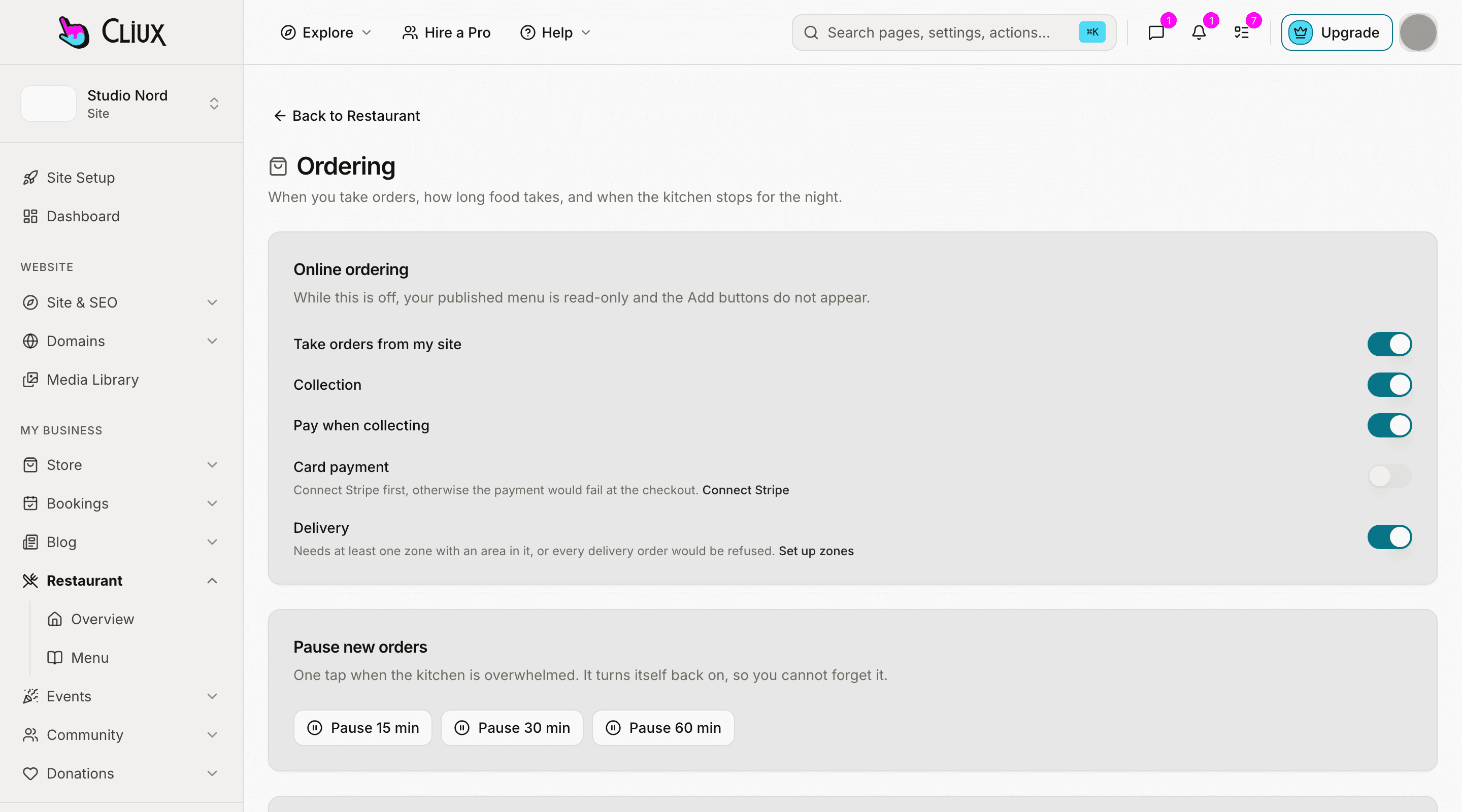Click the Bookings calendar icon
The image size is (1462, 812).
tap(30, 503)
